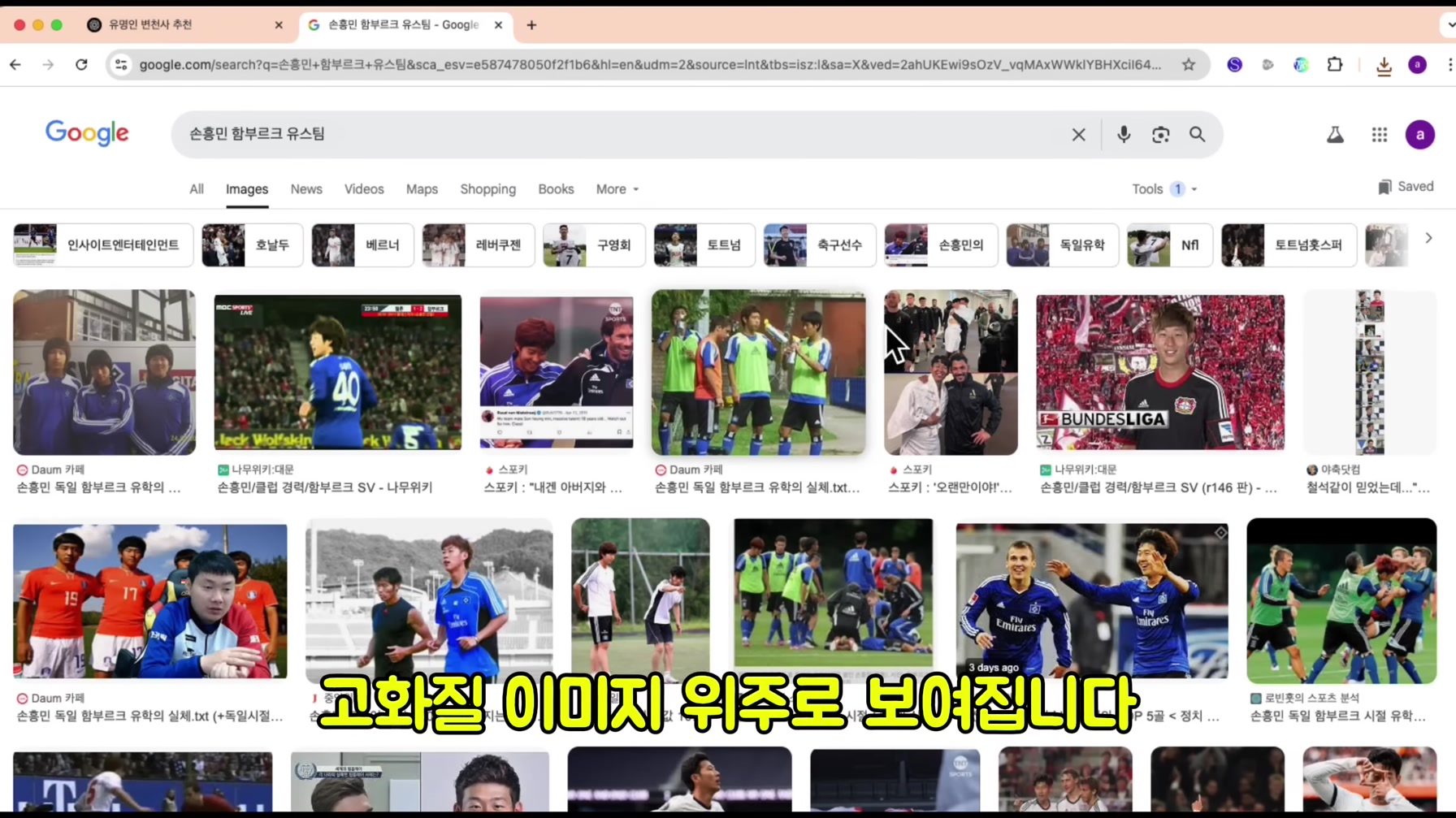1456x818 pixels.
Task: Open 스포키 '오랜만이야!' link
Action: click(x=950, y=487)
